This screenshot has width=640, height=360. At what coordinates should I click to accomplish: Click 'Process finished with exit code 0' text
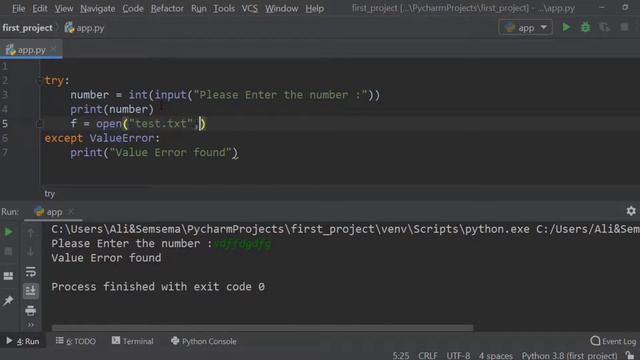pyautogui.click(x=158, y=287)
